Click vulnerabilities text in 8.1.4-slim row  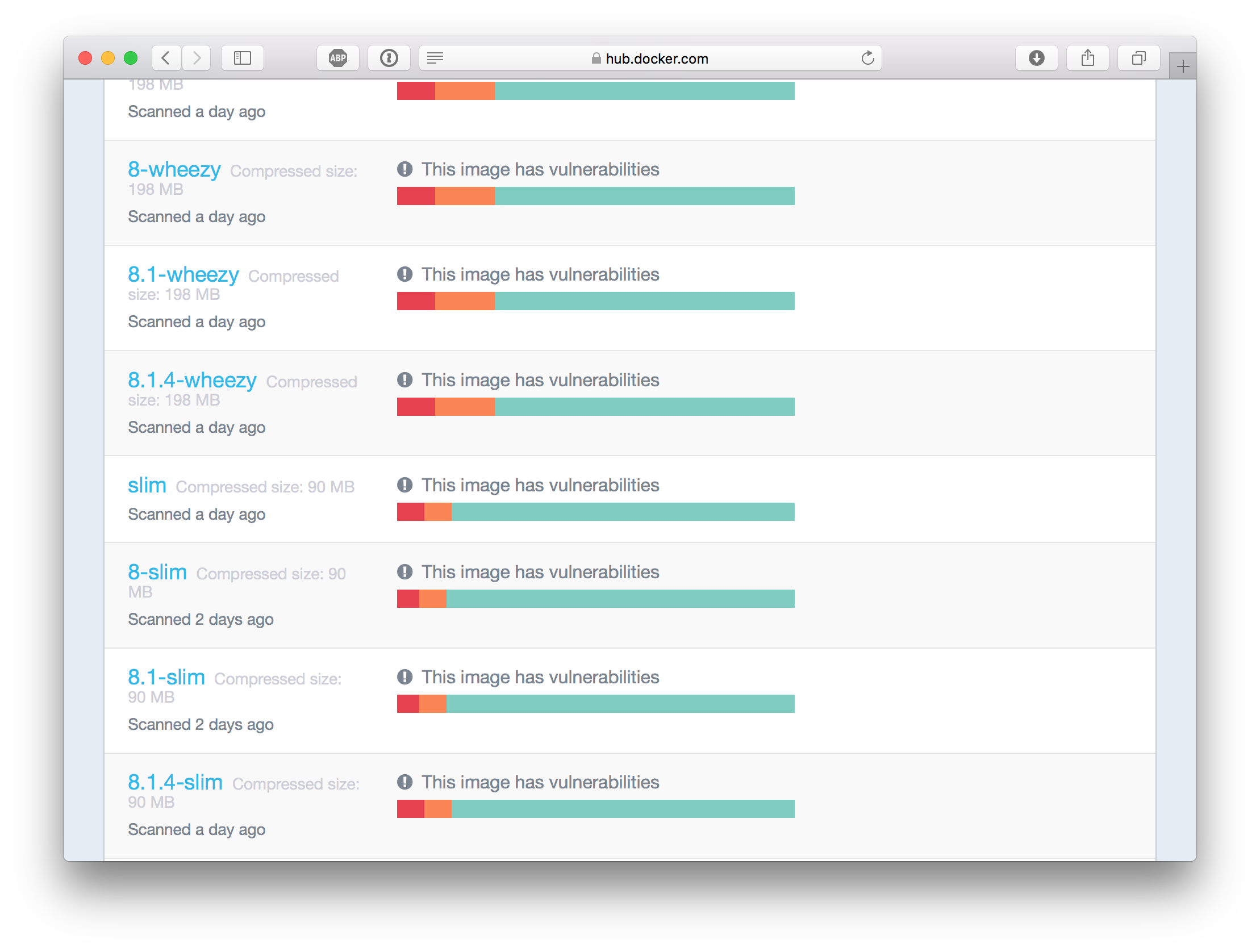tap(540, 782)
